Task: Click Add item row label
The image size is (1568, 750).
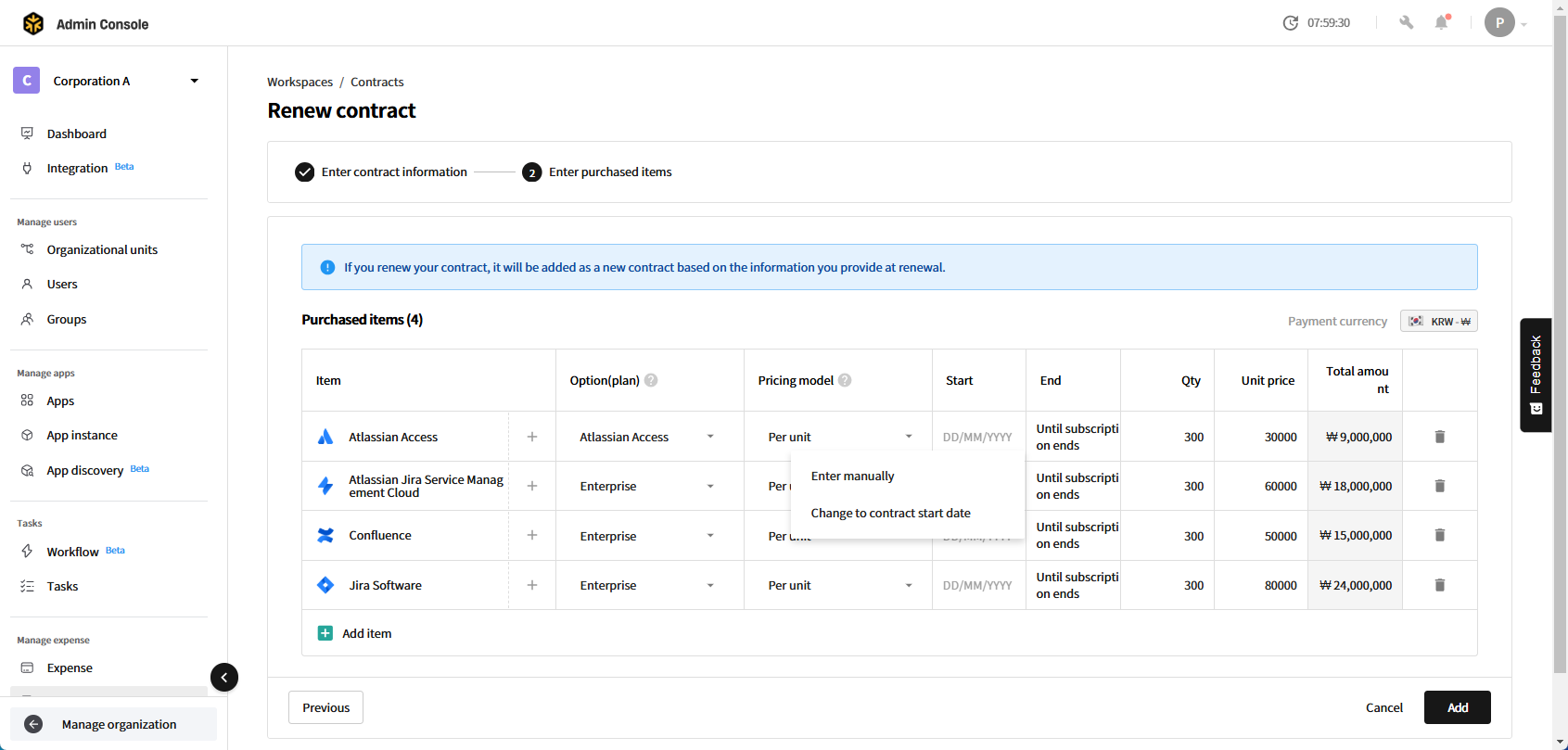Action: pyautogui.click(x=367, y=633)
